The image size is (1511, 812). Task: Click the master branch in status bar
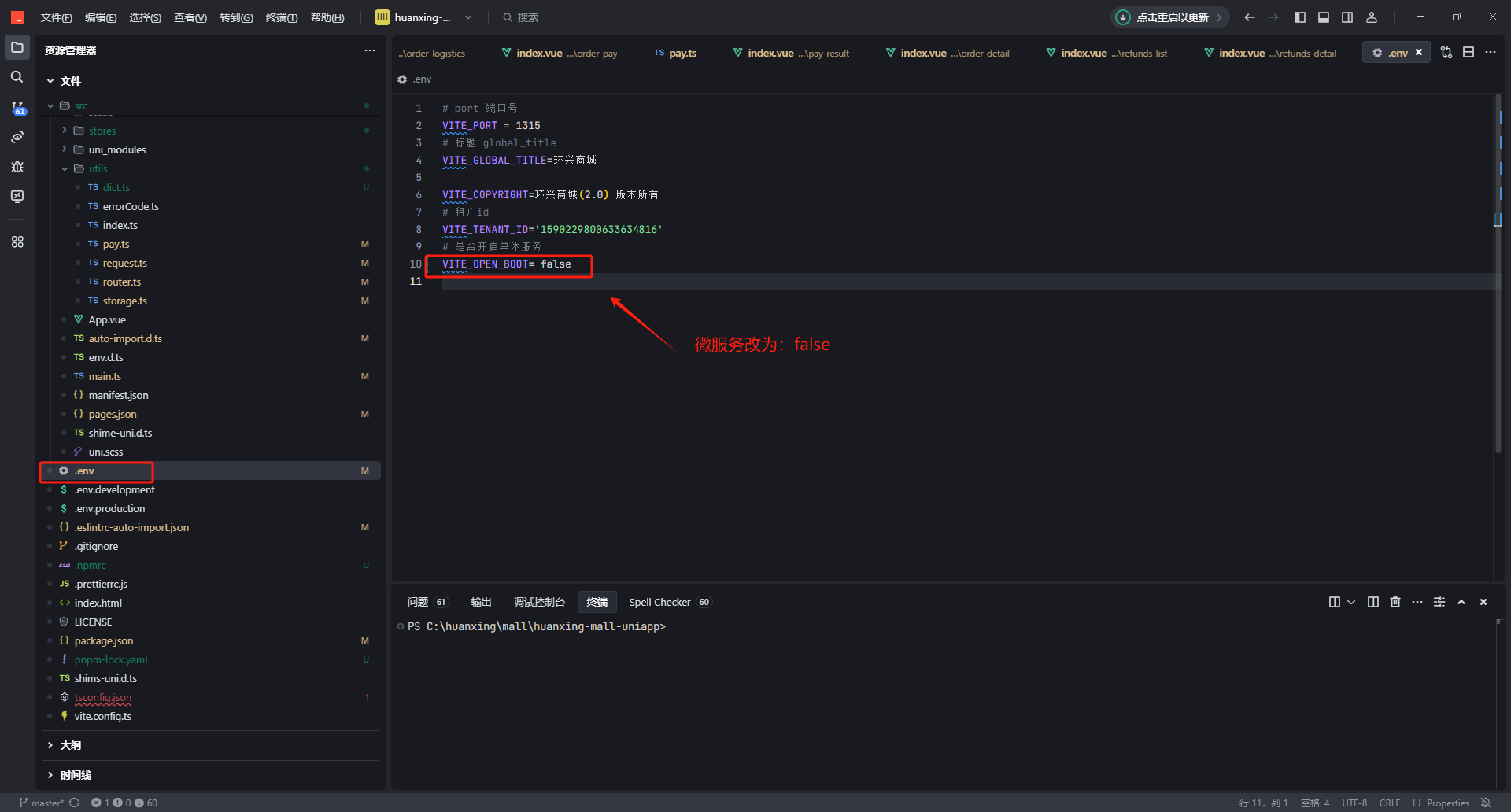coord(42,803)
